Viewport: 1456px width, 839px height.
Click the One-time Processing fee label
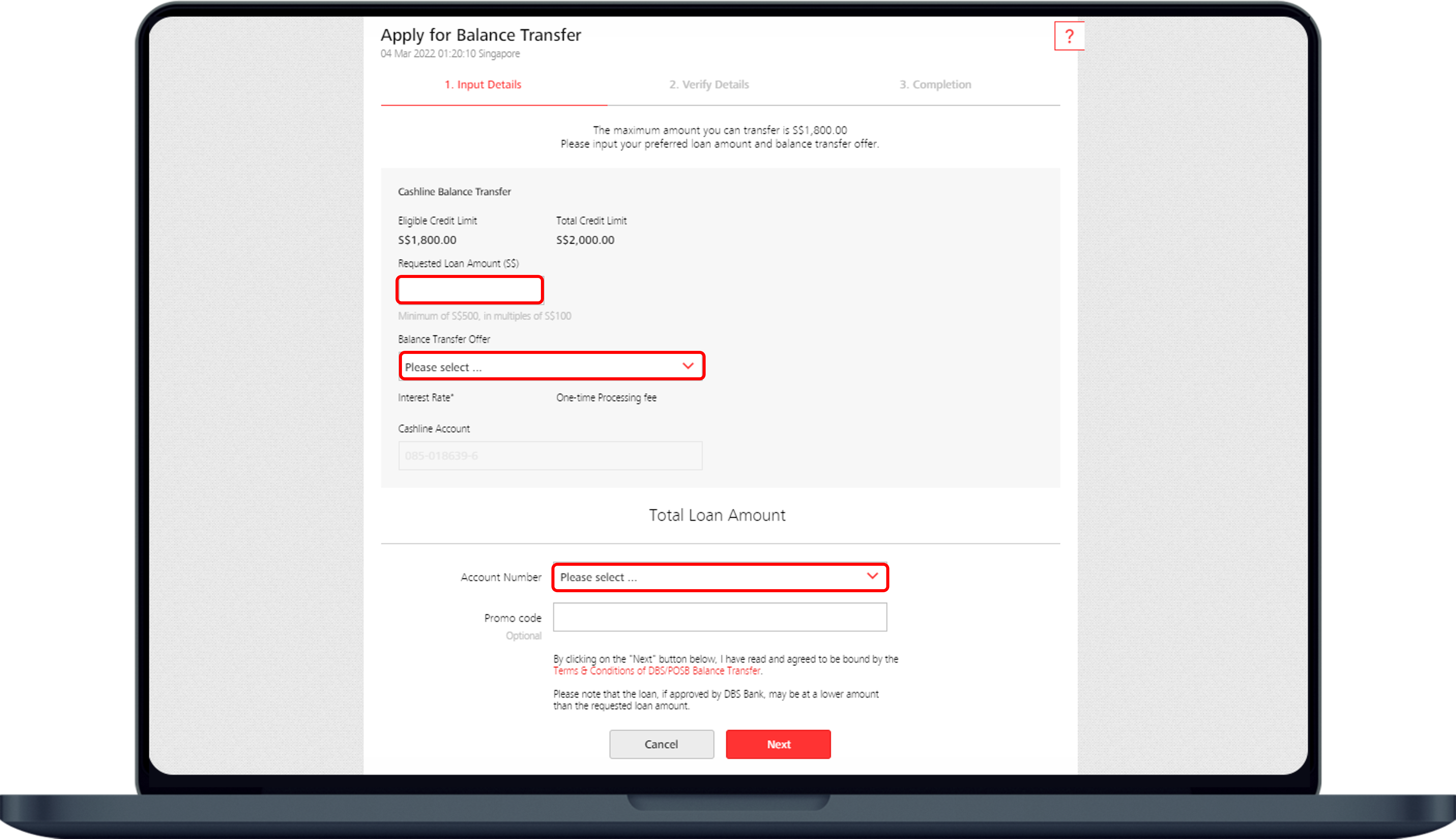606,398
